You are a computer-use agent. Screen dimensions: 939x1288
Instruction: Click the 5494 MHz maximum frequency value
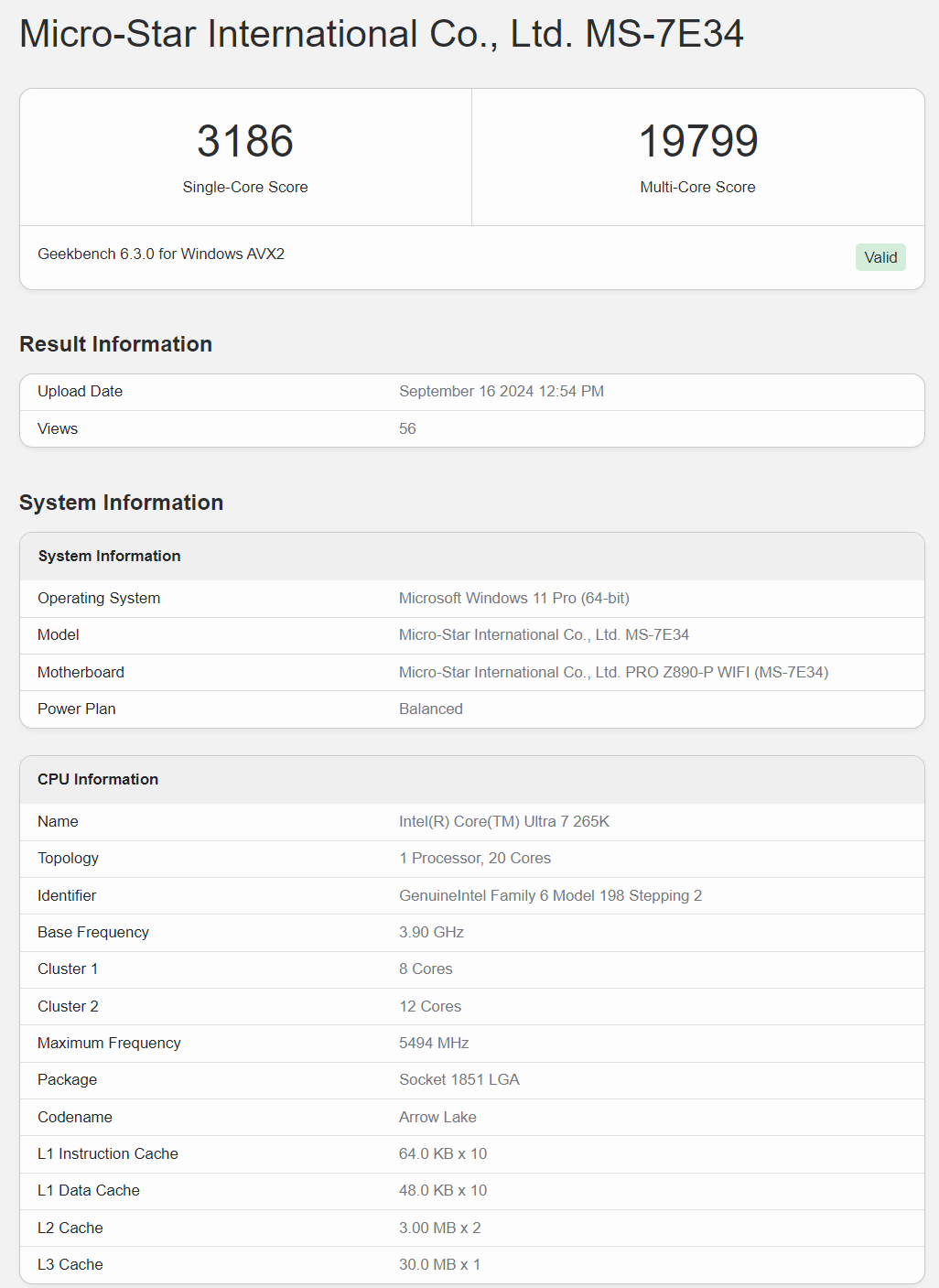coord(434,1043)
